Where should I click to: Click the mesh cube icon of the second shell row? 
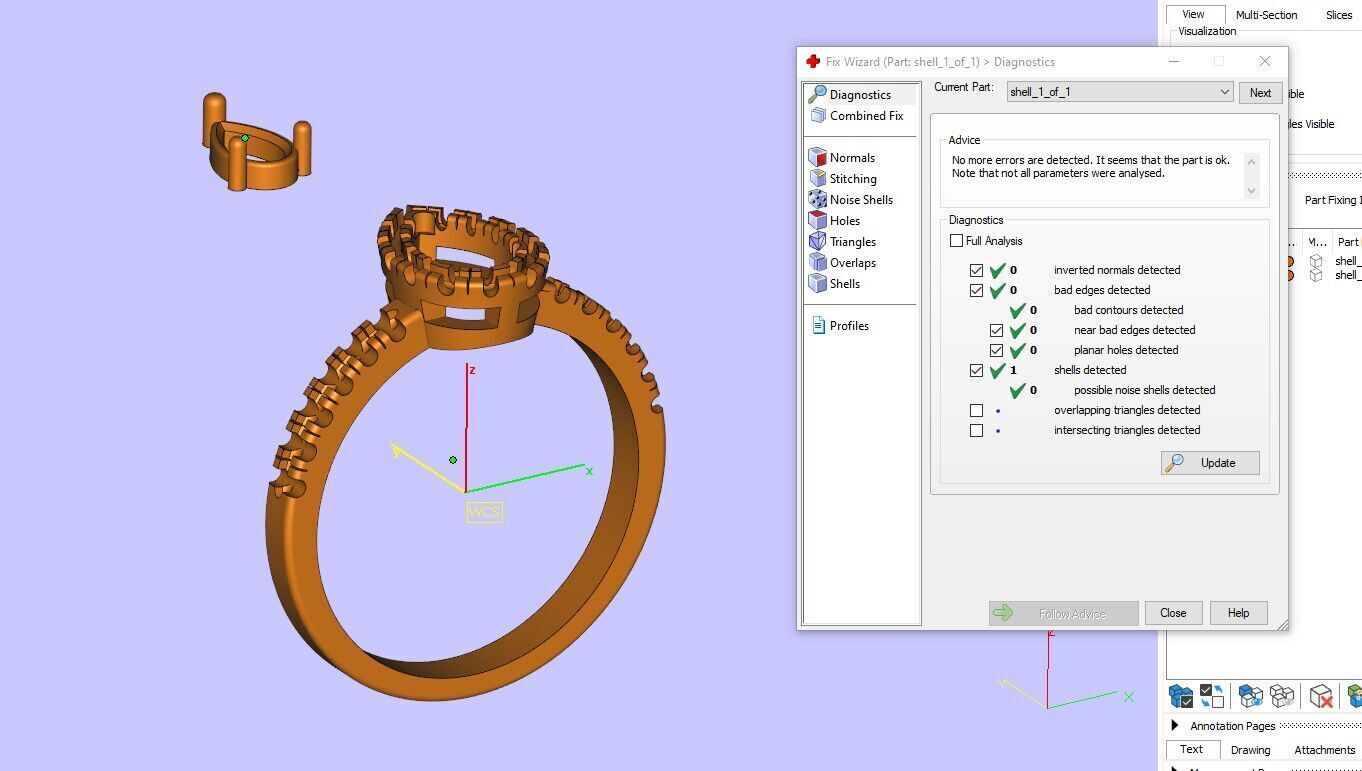click(1316, 276)
